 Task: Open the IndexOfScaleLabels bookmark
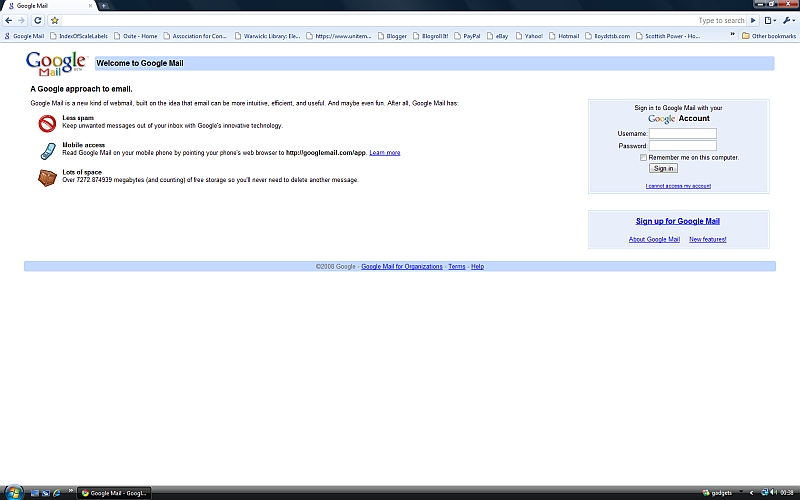coord(79,36)
